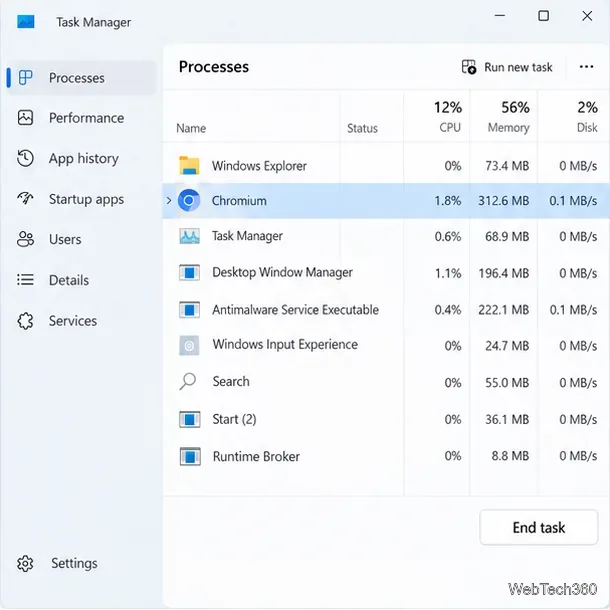Click Windows Explorer's 73.4 MB memory value
The height and width of the screenshot is (610, 610).
(507, 166)
